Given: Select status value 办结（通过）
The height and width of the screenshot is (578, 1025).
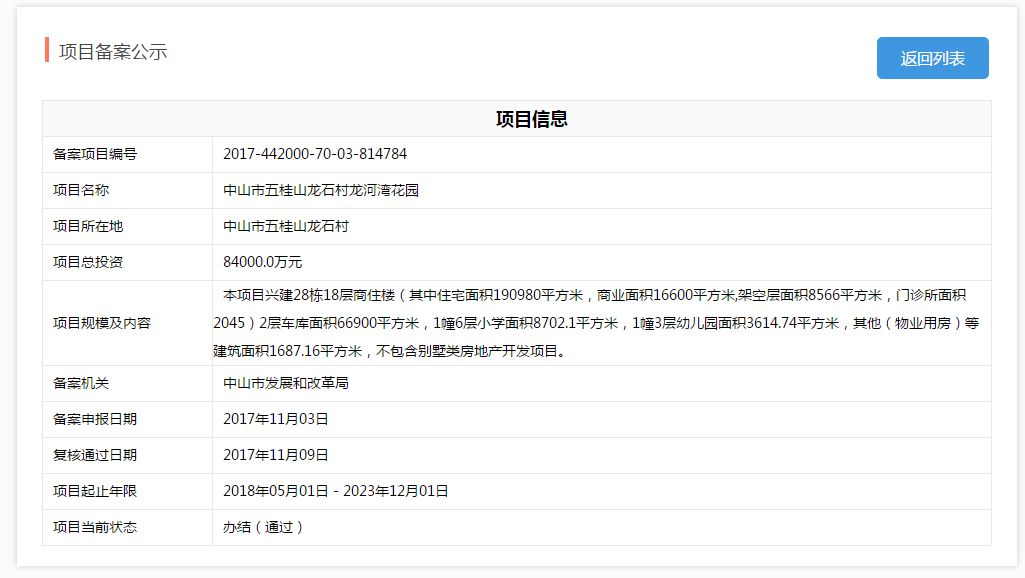Looking at the screenshot, I should point(263,527).
